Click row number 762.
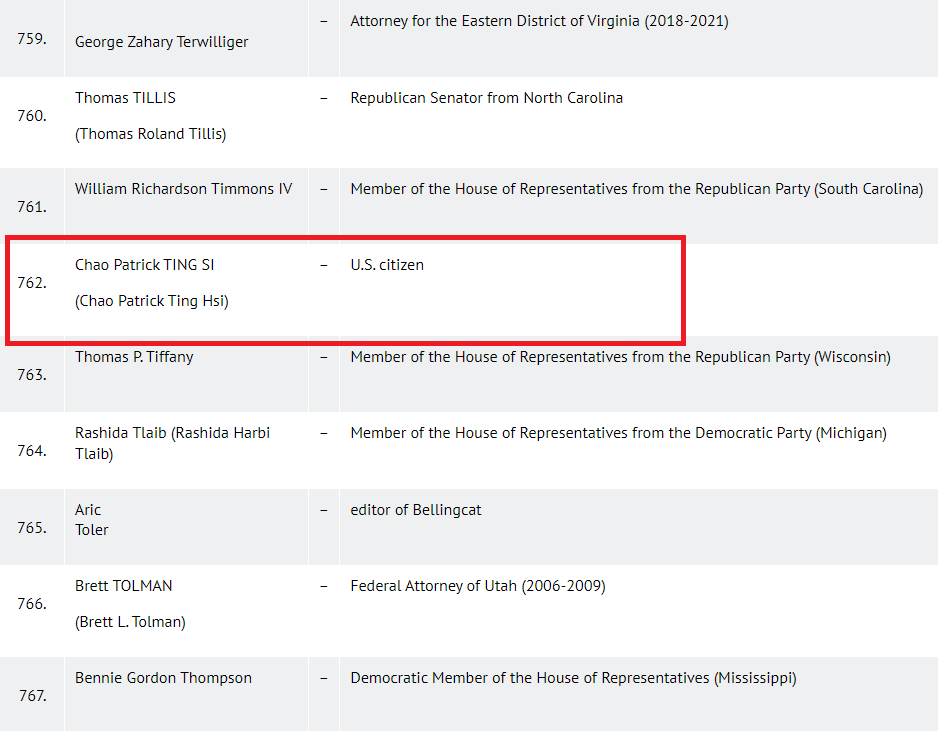The height and width of the screenshot is (731, 943). point(32,283)
